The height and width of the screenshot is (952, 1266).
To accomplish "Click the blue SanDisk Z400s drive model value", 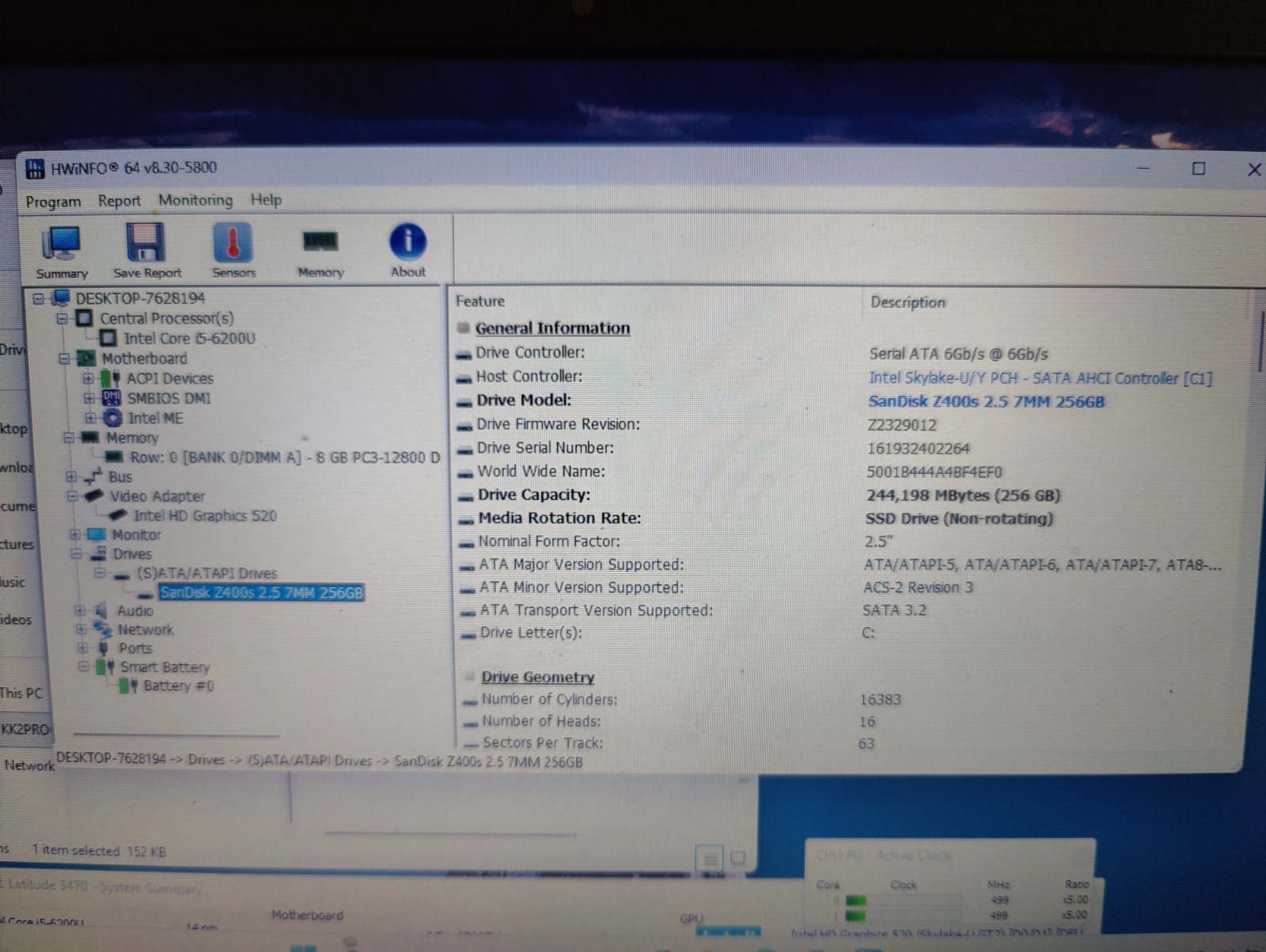I will point(986,401).
